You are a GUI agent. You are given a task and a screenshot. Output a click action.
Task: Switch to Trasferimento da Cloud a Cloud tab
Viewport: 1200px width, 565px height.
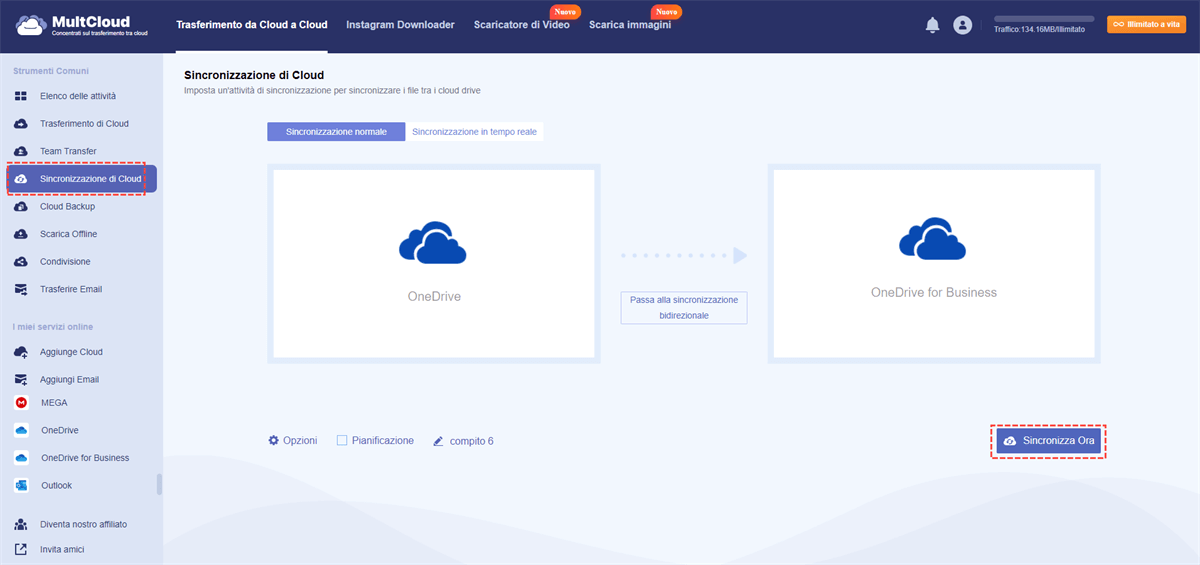point(252,24)
